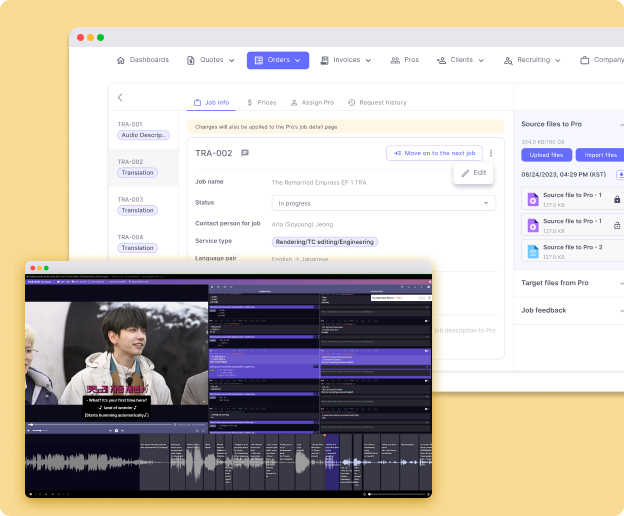Select the TRA-003 Translation job
Screen dimensions: 624x516
(137, 205)
